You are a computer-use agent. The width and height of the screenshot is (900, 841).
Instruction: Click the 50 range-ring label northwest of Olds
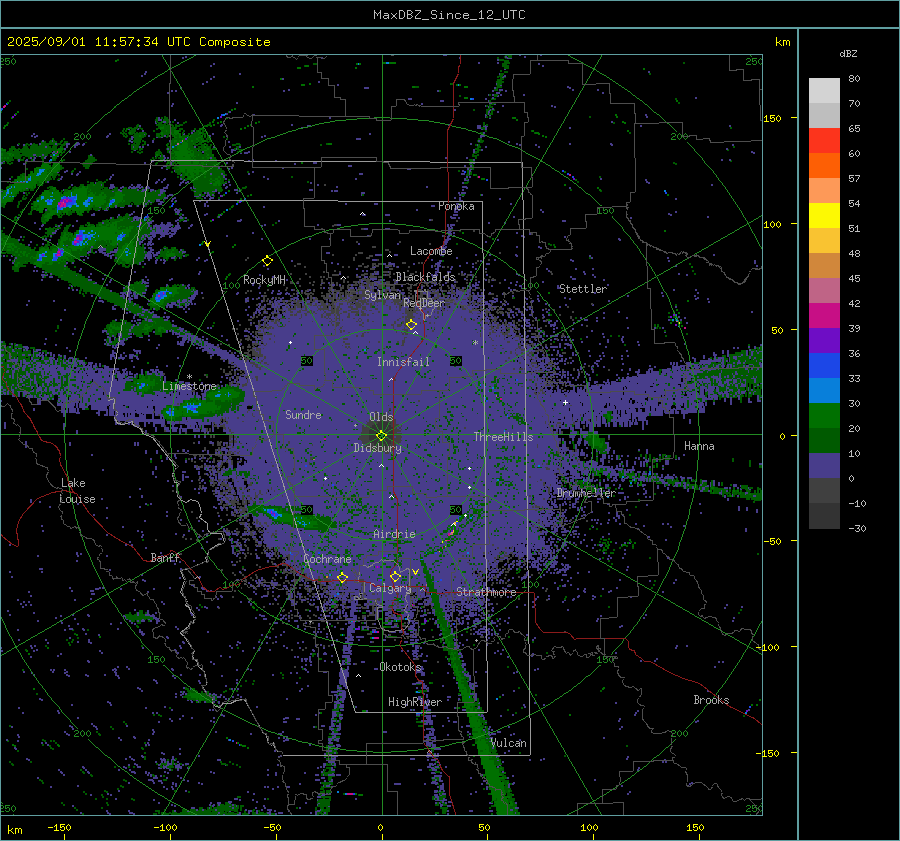tap(307, 361)
